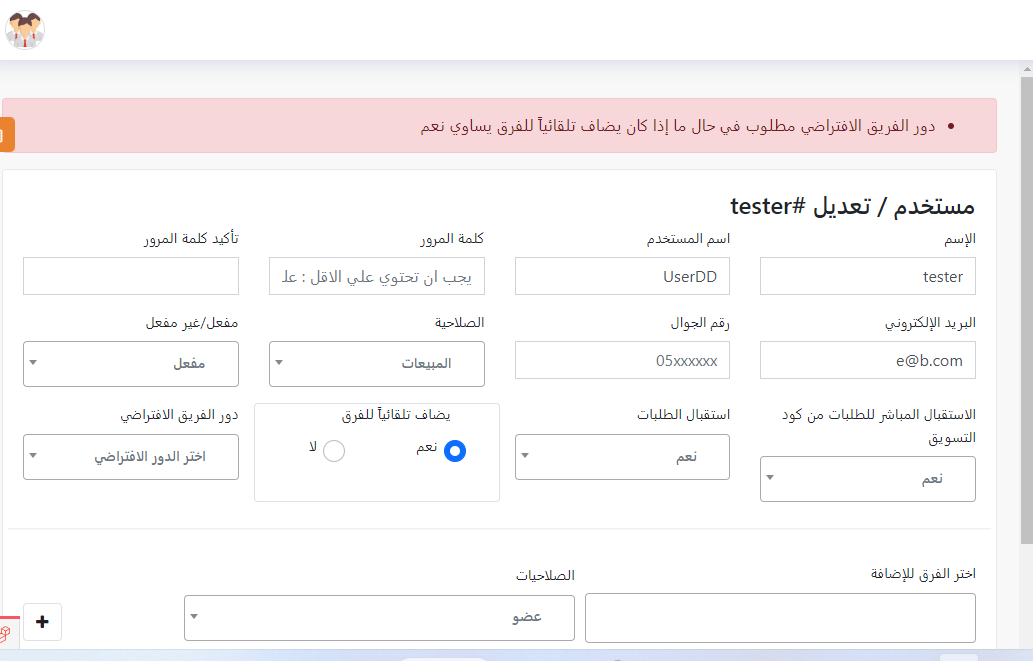Focus the كلمة المرور password field
1033x661 pixels.
377,276
